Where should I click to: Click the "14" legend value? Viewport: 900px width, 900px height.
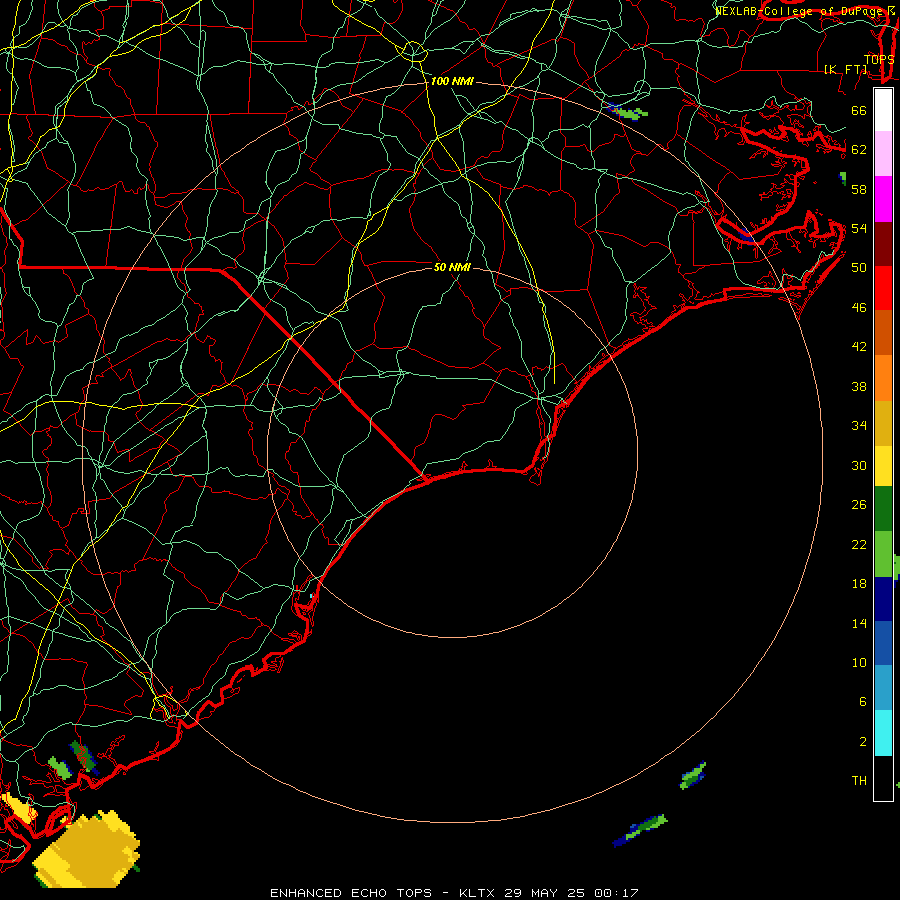pos(859,623)
